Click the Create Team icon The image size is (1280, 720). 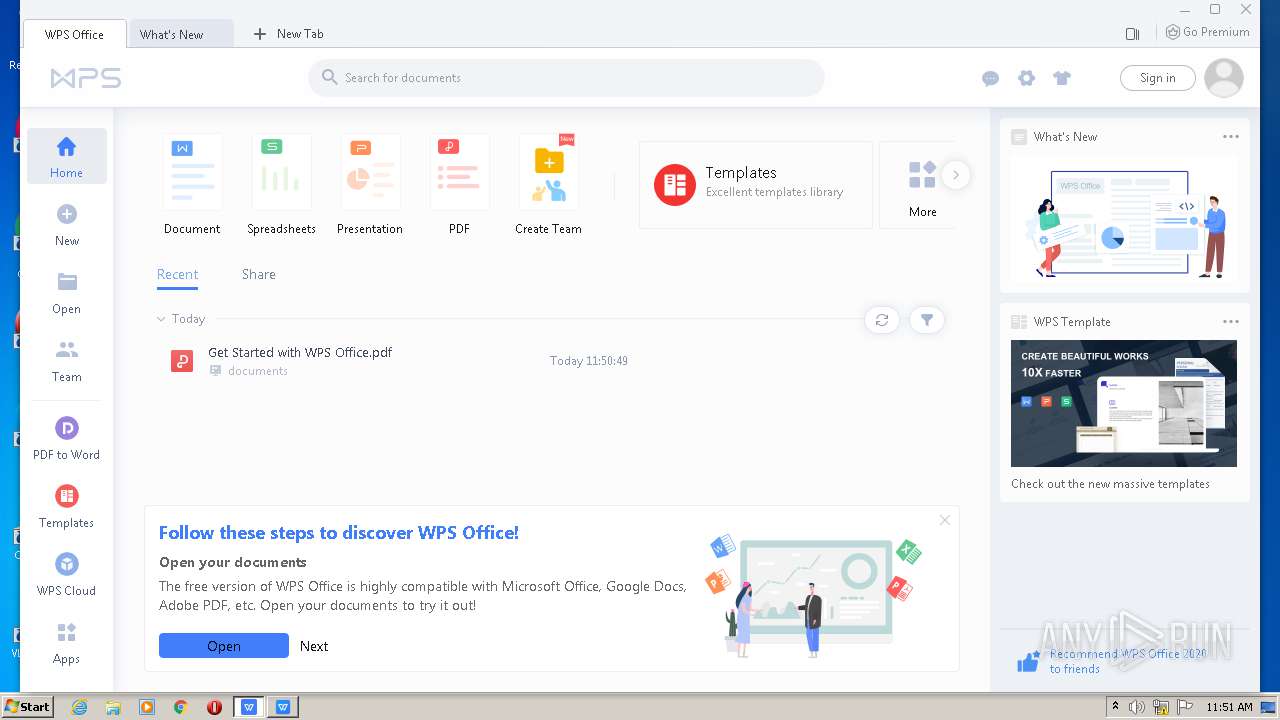coord(548,172)
